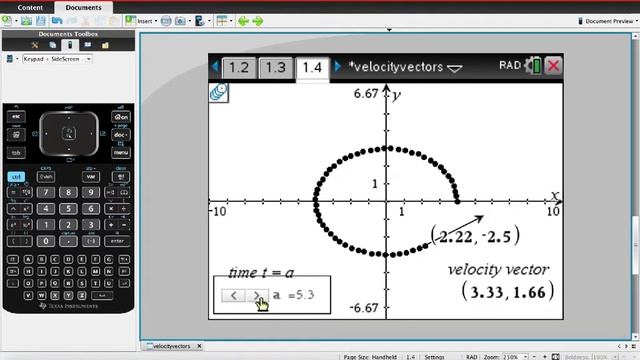
Task: Click the var key on keypad
Action: coord(91,177)
